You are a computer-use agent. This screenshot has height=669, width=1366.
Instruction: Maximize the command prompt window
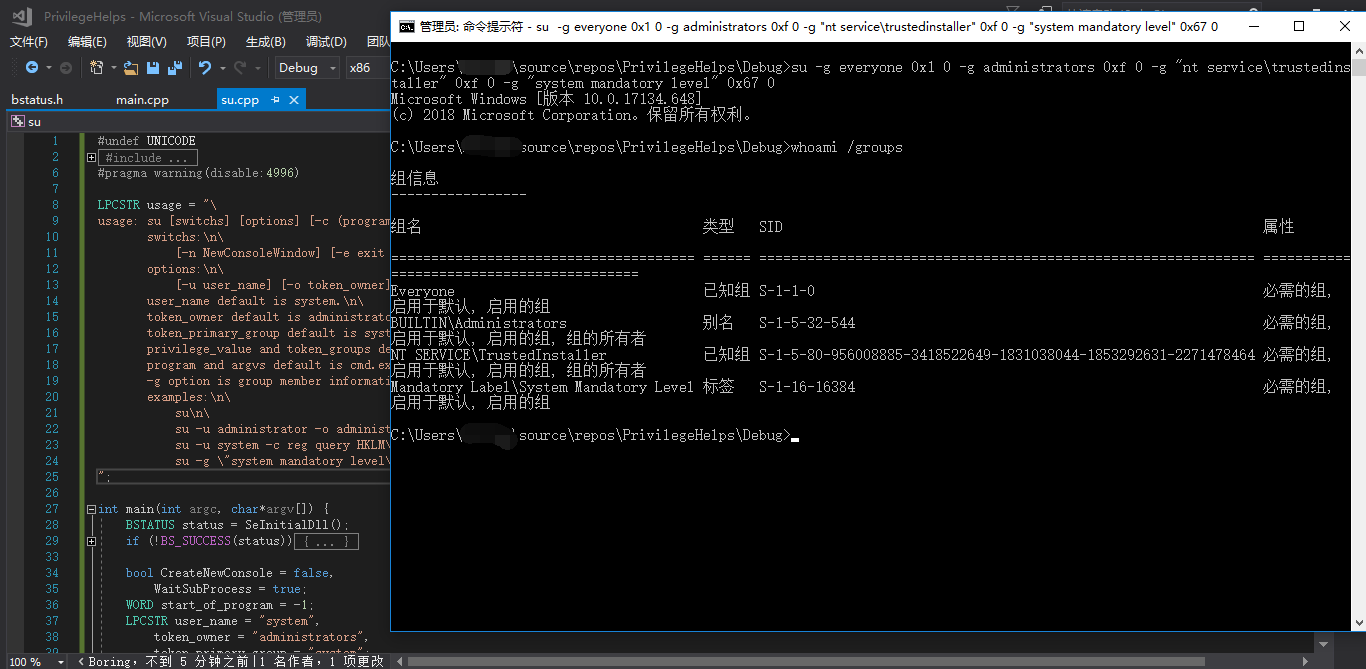(x=1299, y=27)
